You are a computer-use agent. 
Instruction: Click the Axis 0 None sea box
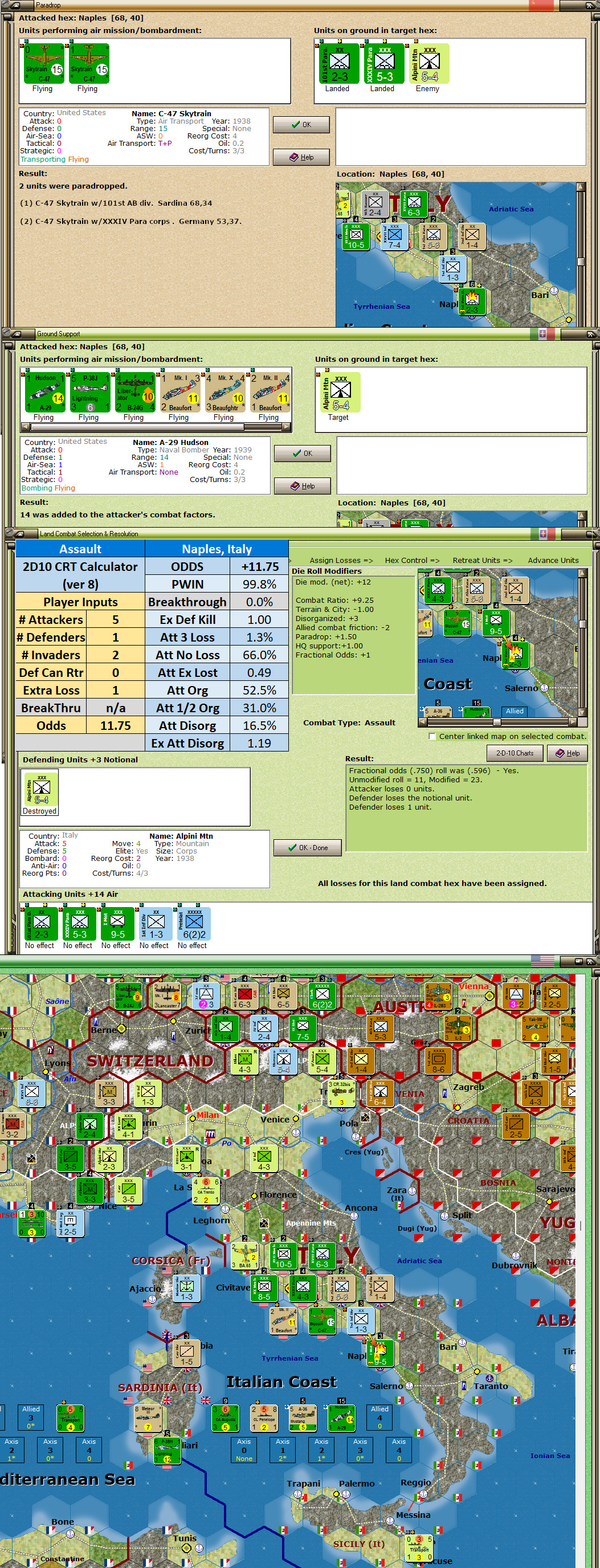pos(244,1449)
